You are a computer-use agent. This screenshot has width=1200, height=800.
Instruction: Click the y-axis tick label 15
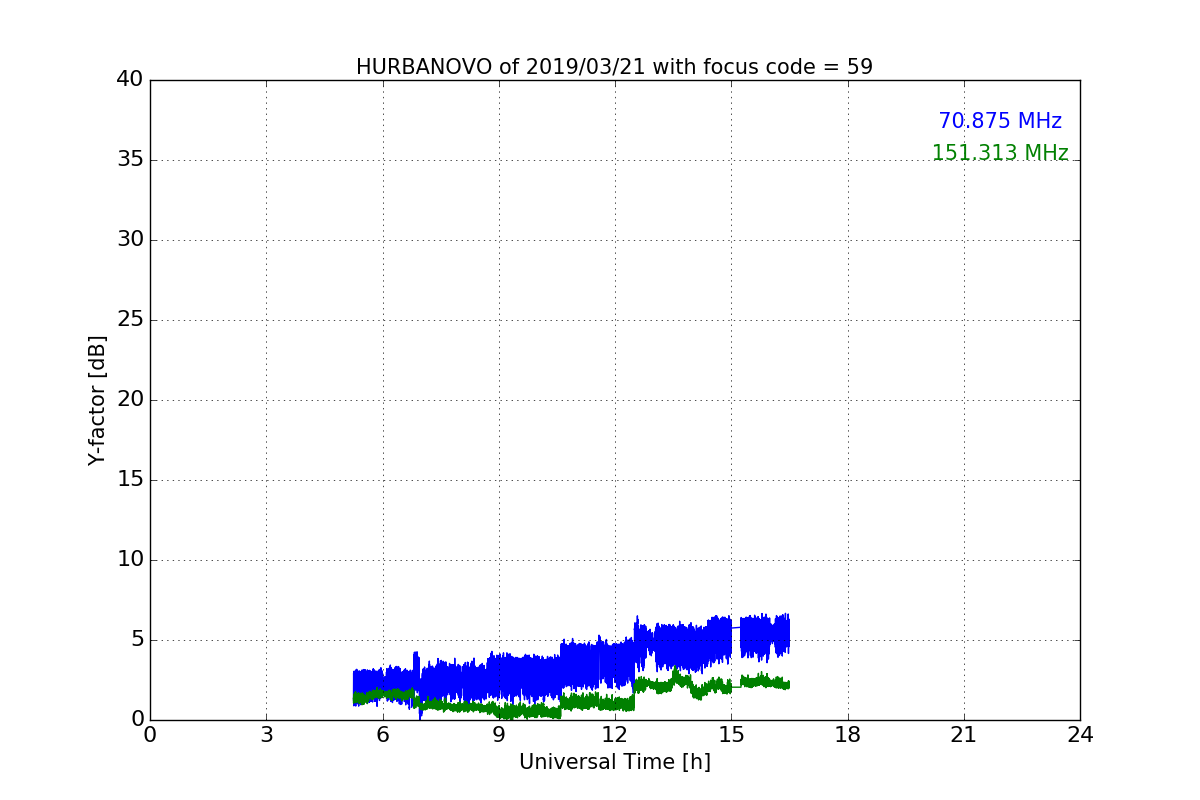130,480
